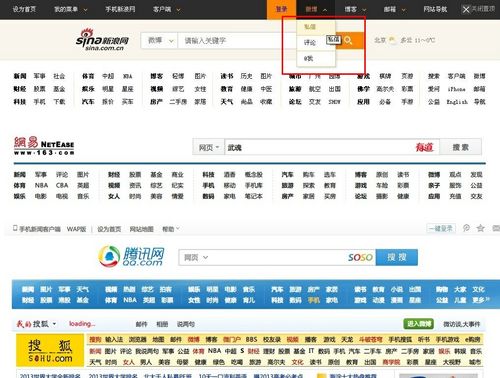Viewport: 500px width, 378px height.
Task: Click the phone icon beside 手机新闻客户端
Action: 15,228
